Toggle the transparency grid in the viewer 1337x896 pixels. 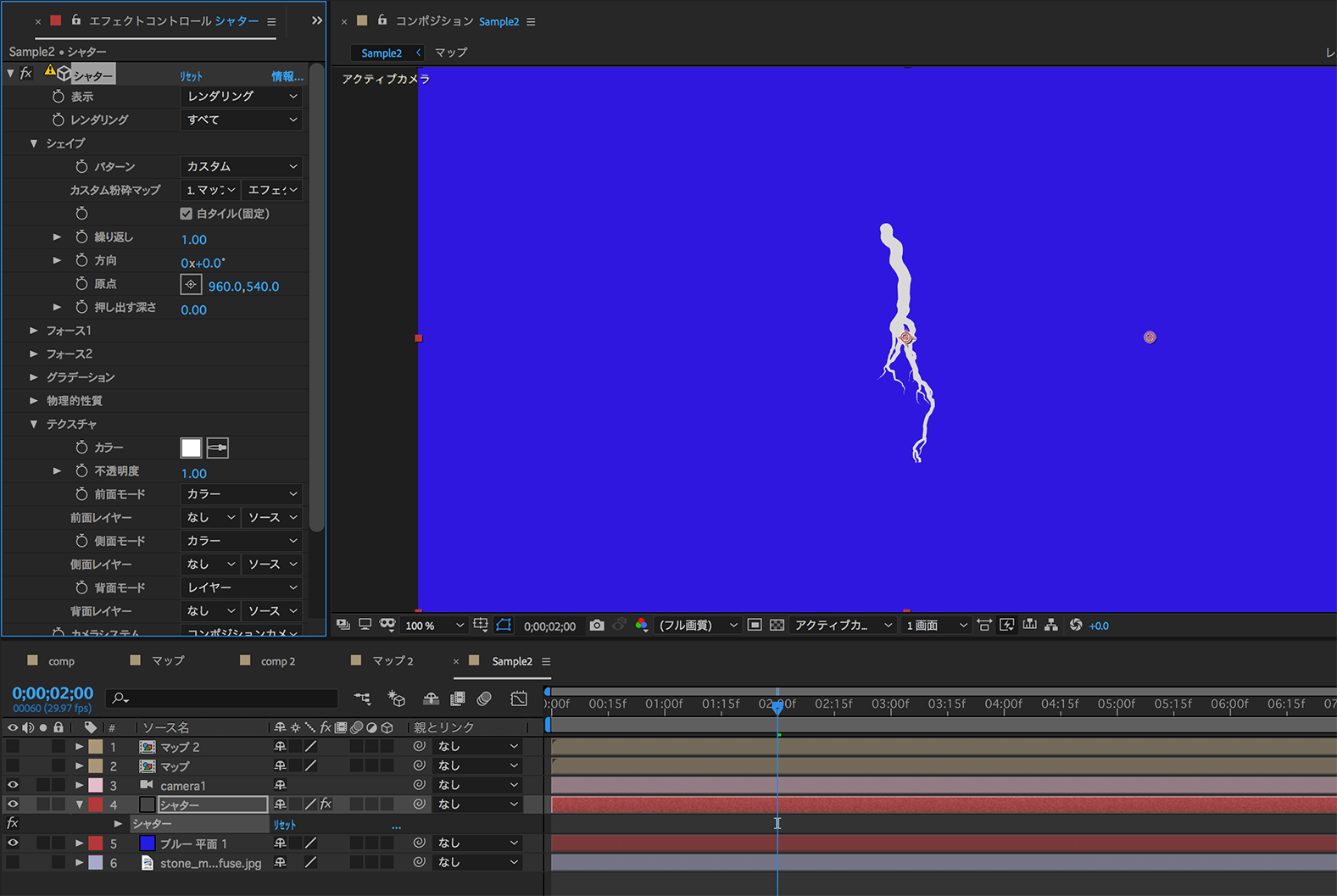tap(777, 626)
